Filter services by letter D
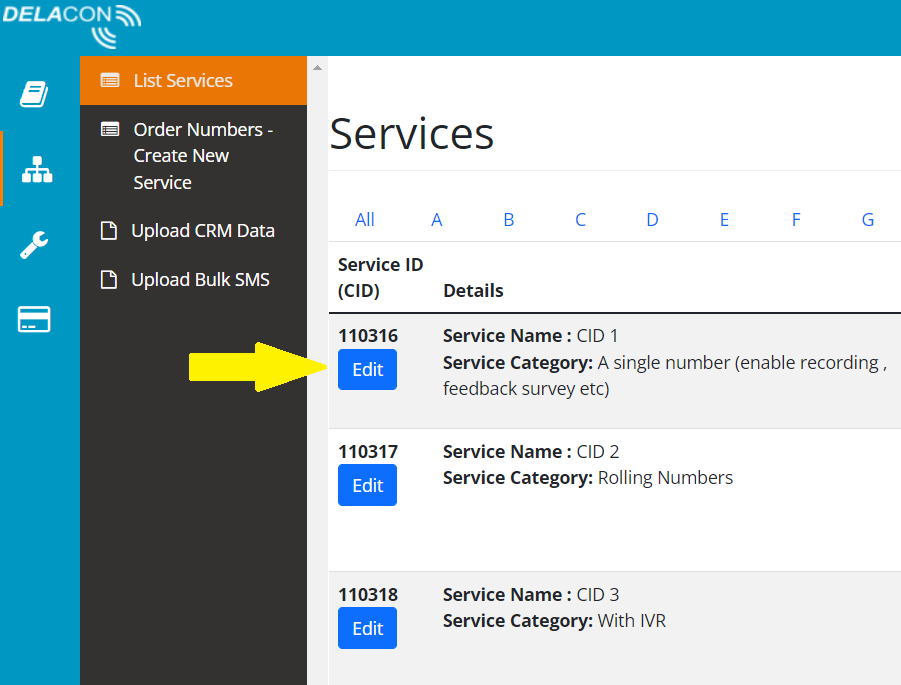This screenshot has height=685, width=901. pos(652,220)
